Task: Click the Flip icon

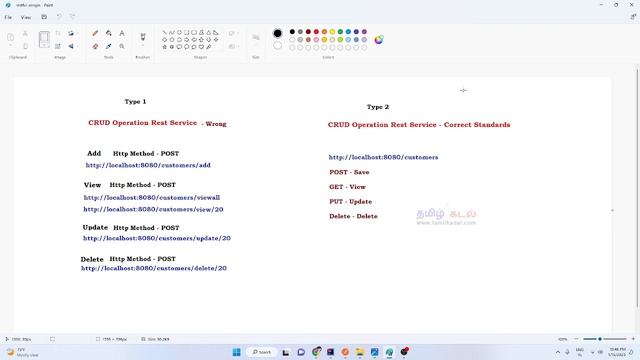Action: [71, 47]
